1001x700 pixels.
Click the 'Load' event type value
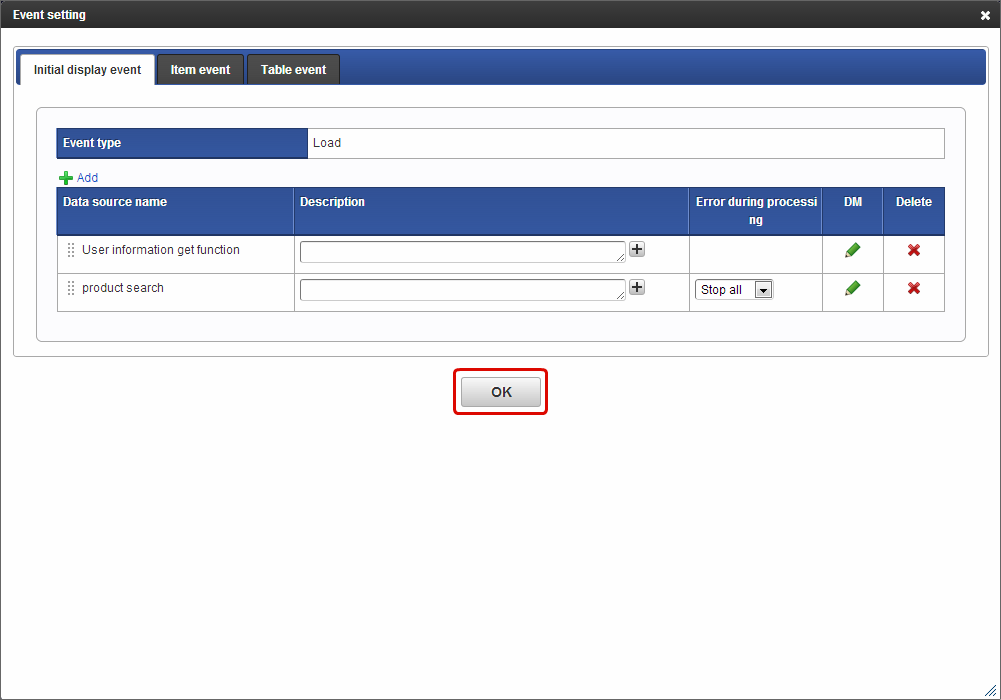(x=327, y=143)
